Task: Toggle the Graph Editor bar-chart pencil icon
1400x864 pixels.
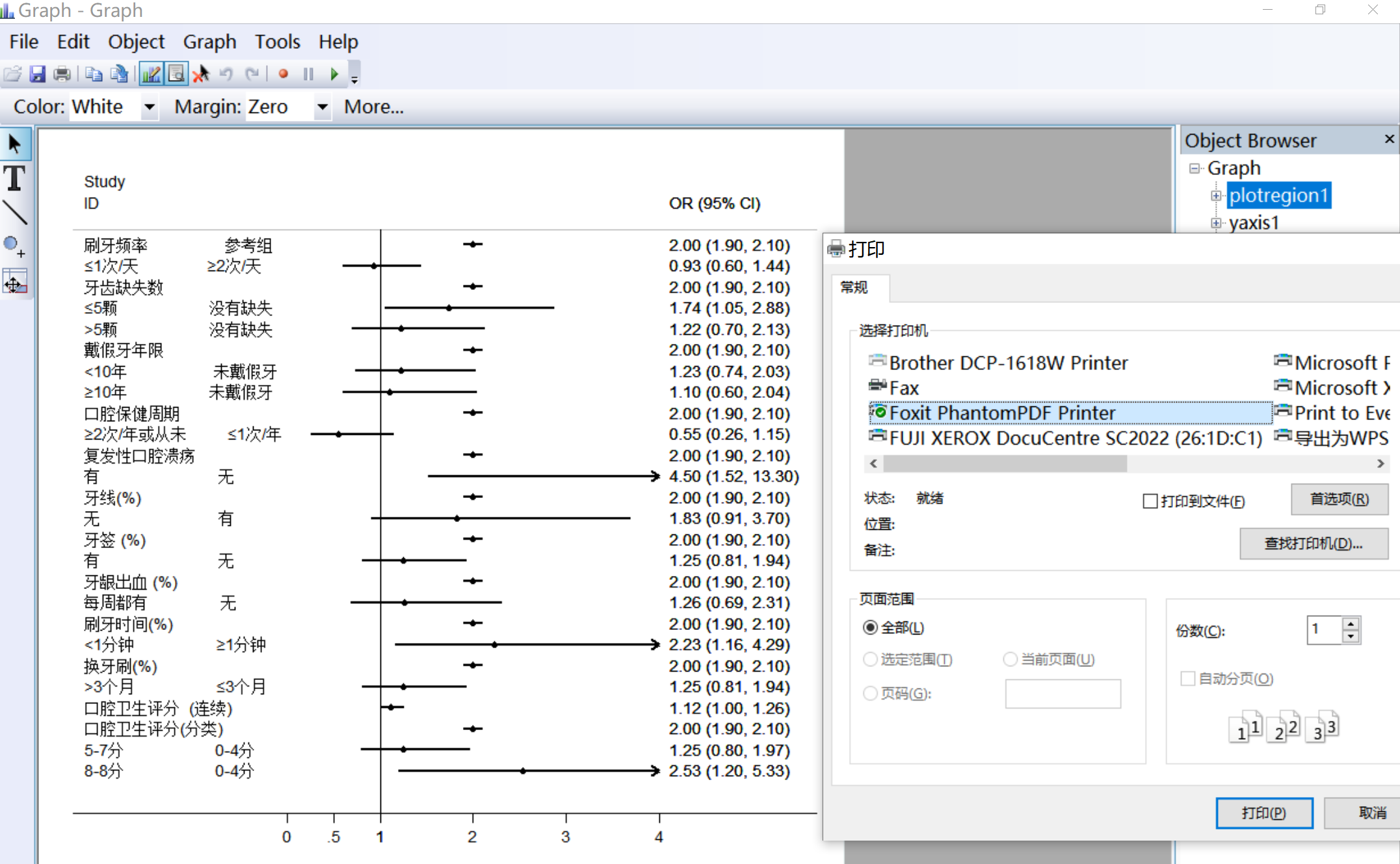Action: tap(151, 74)
